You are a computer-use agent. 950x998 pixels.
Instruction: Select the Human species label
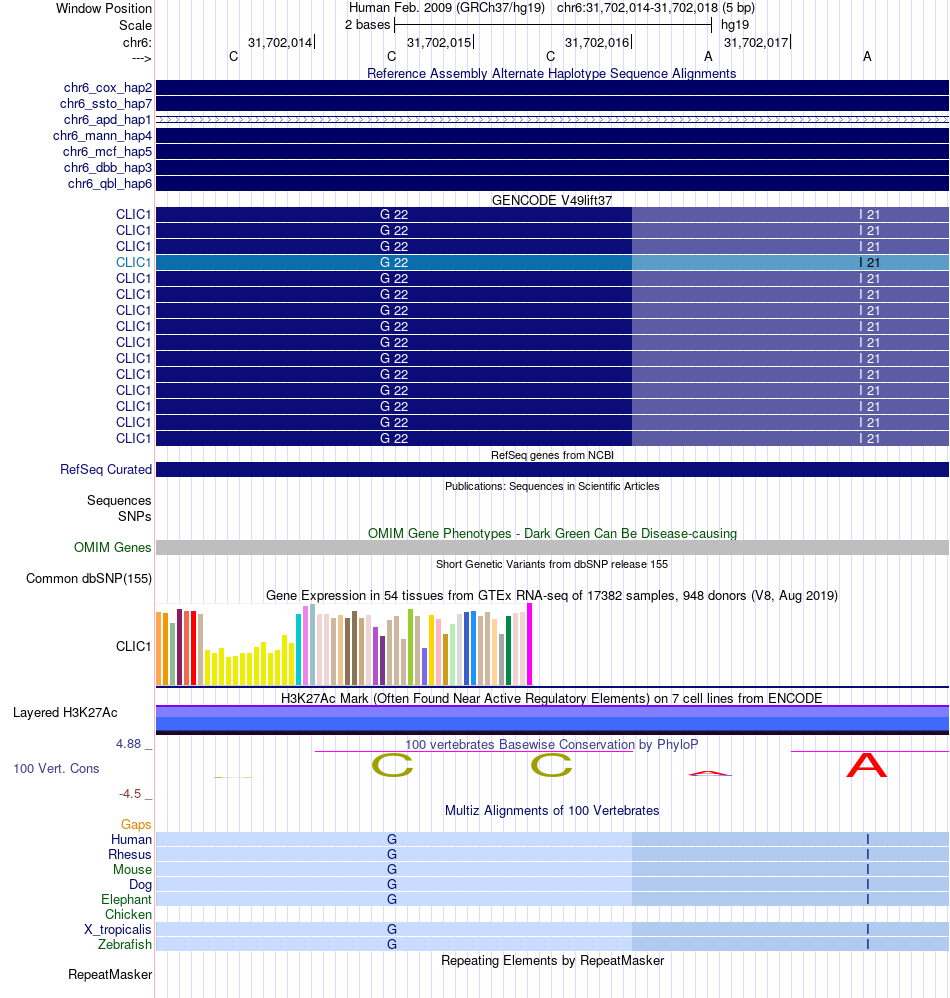131,840
